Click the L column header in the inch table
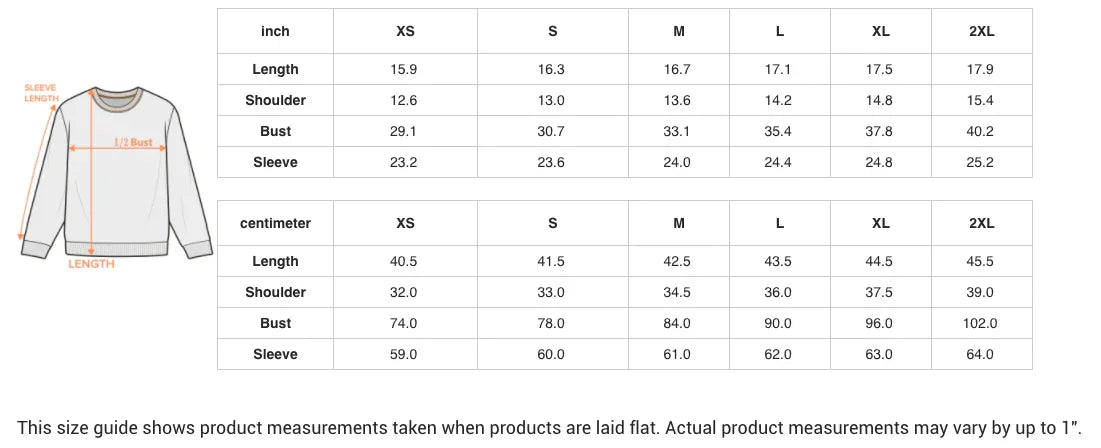 click(779, 31)
